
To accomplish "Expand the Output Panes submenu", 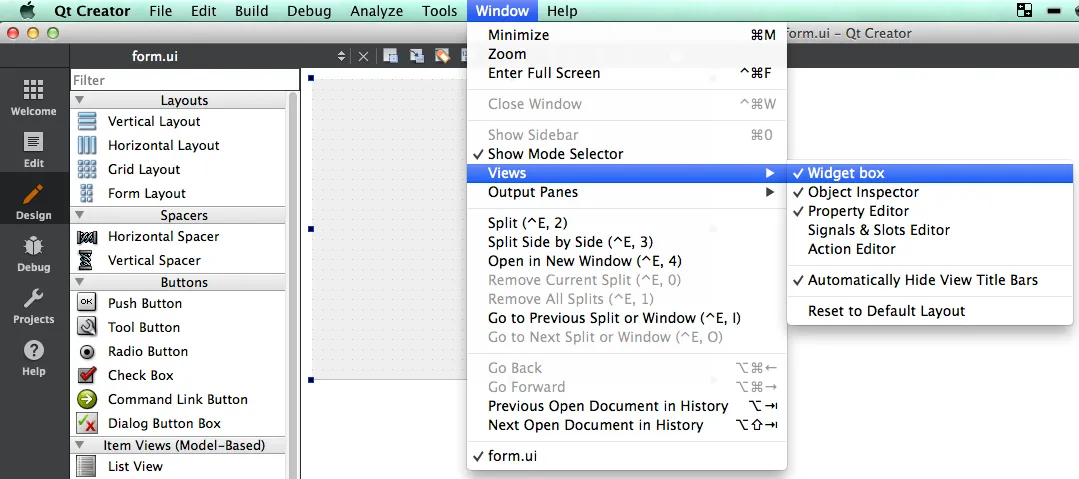I will pos(532,192).
